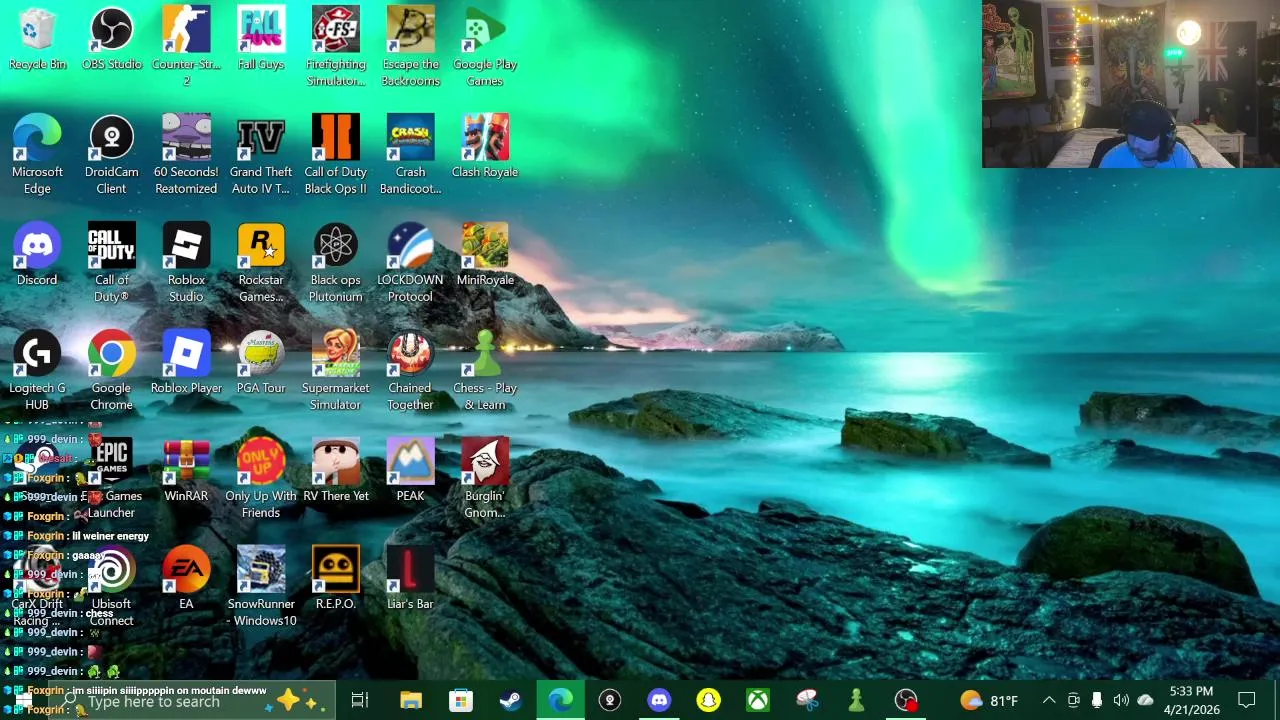The image size is (1280, 720).
Task: Select the Chained Together desktop shortcut
Action: 410,371
